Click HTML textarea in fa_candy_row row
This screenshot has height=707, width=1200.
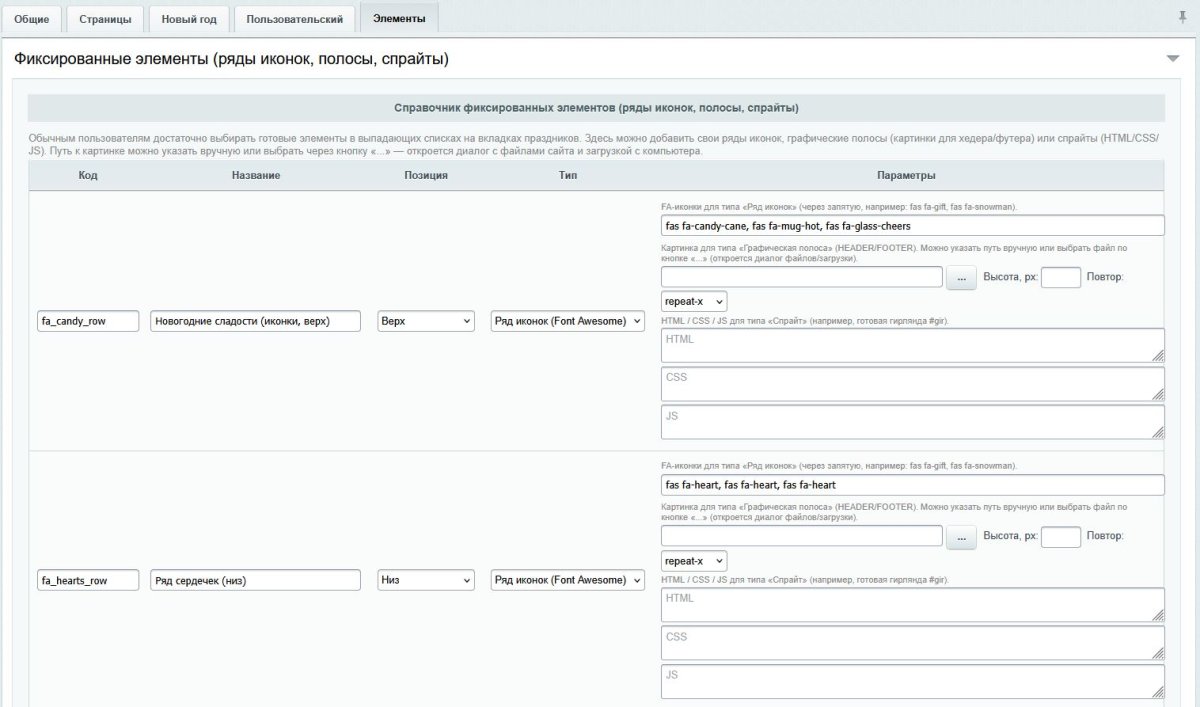coord(912,345)
